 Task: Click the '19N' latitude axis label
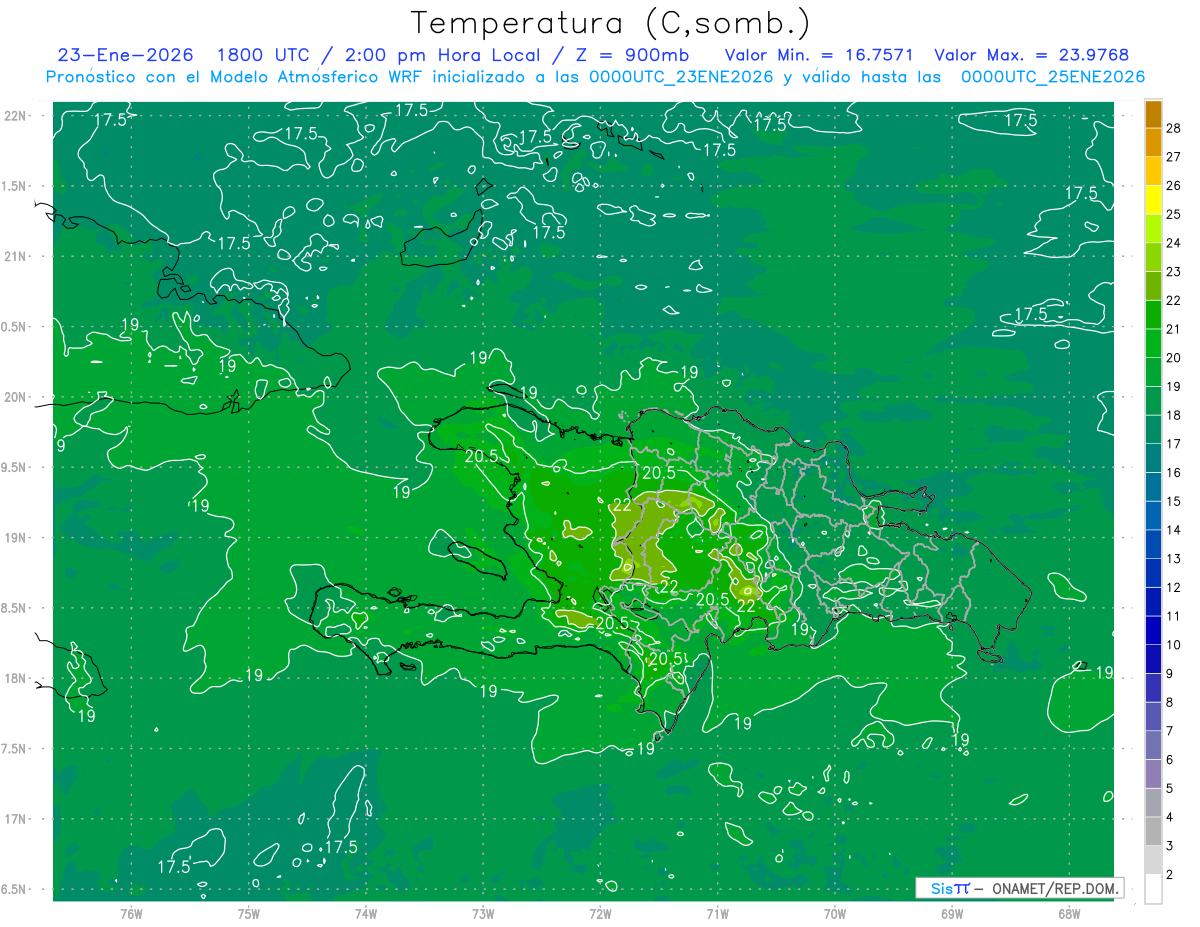[x=16, y=538]
